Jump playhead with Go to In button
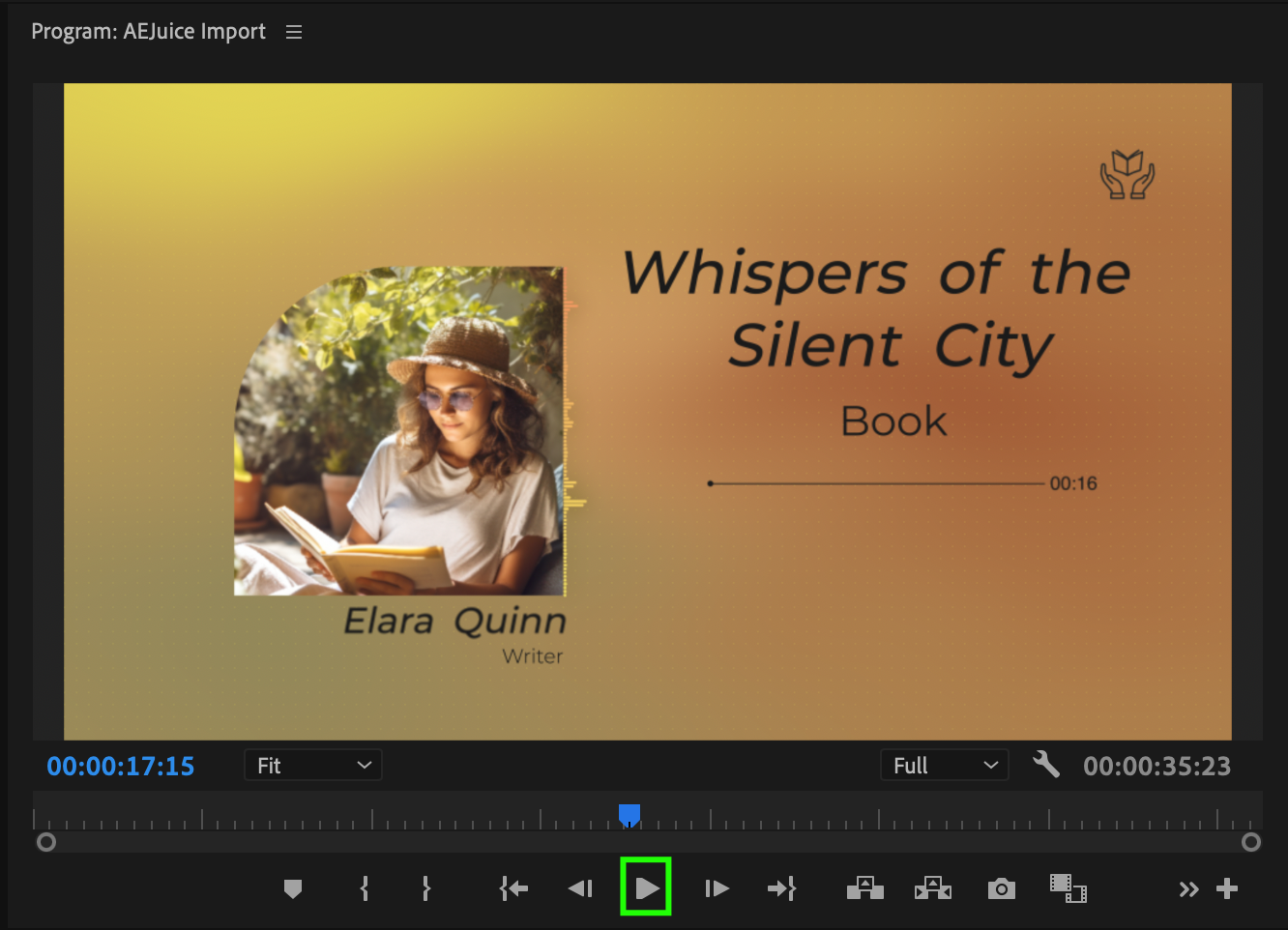1288x930 pixels. pos(513,888)
